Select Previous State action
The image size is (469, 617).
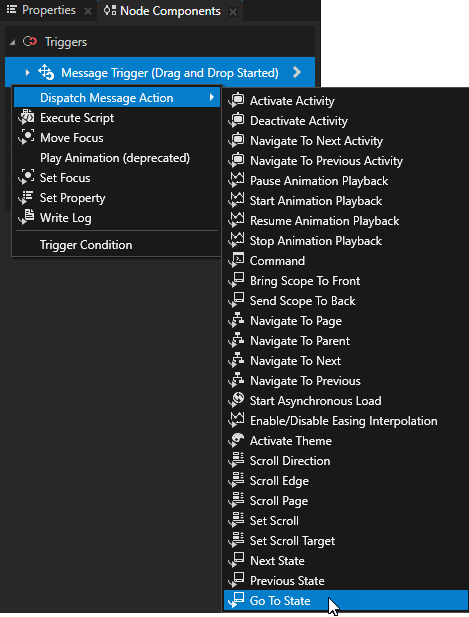click(345, 581)
